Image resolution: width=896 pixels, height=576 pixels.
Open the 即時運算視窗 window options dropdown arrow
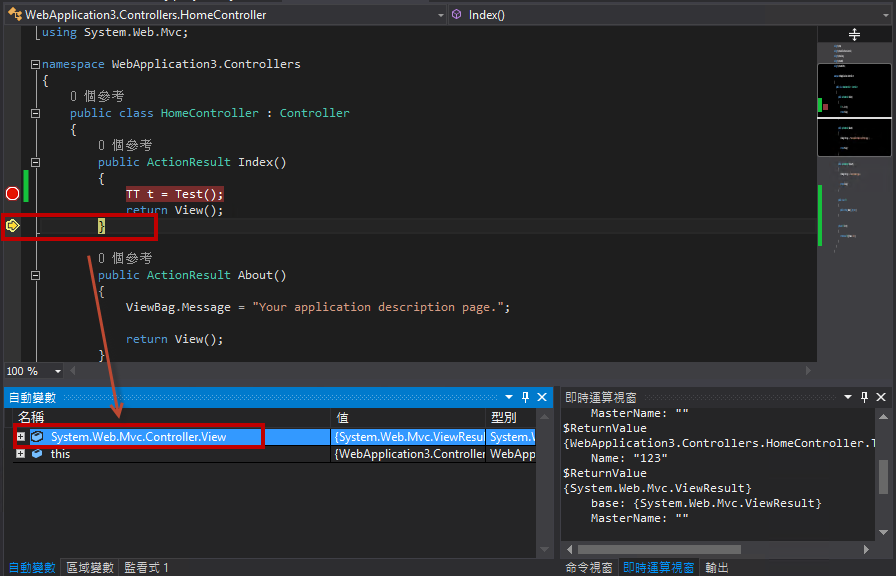pyautogui.click(x=847, y=397)
